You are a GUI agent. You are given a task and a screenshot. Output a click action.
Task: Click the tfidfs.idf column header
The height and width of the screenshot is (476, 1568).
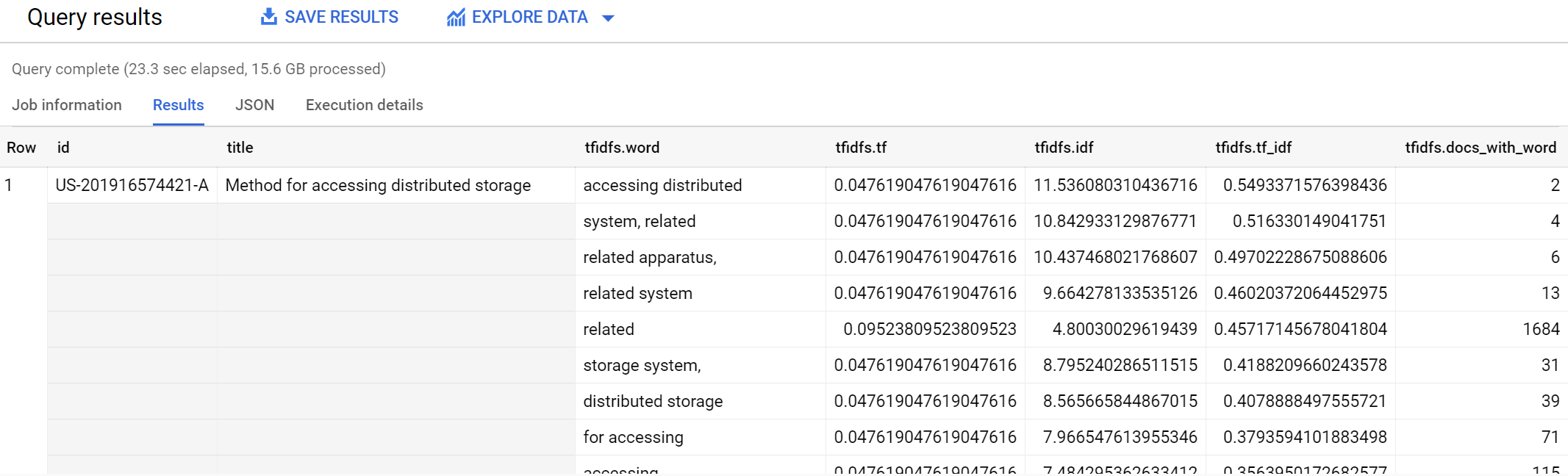(1063, 148)
